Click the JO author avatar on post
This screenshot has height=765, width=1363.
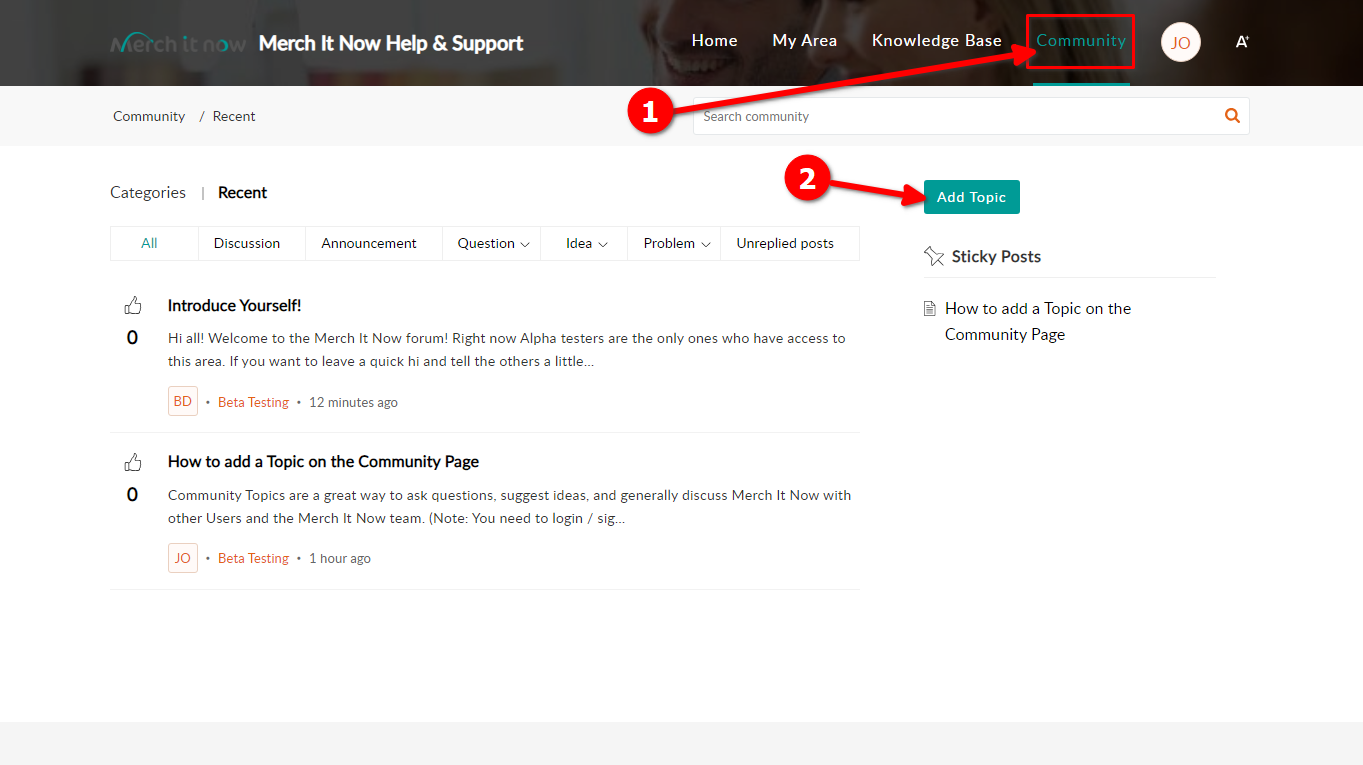183,558
